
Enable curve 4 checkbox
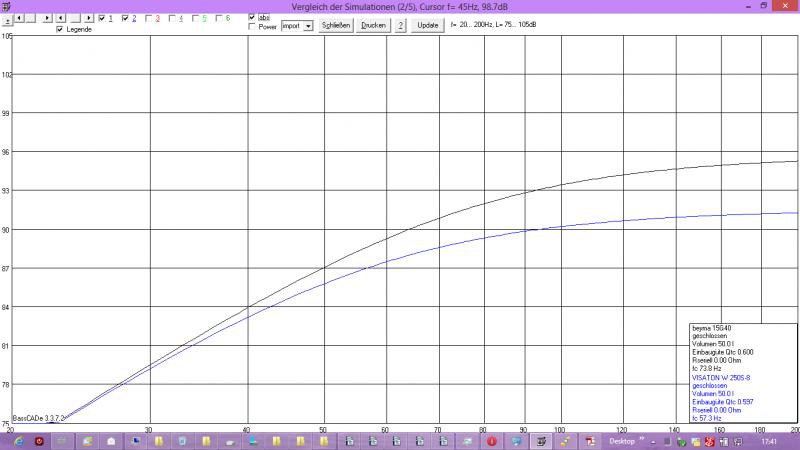(172, 18)
